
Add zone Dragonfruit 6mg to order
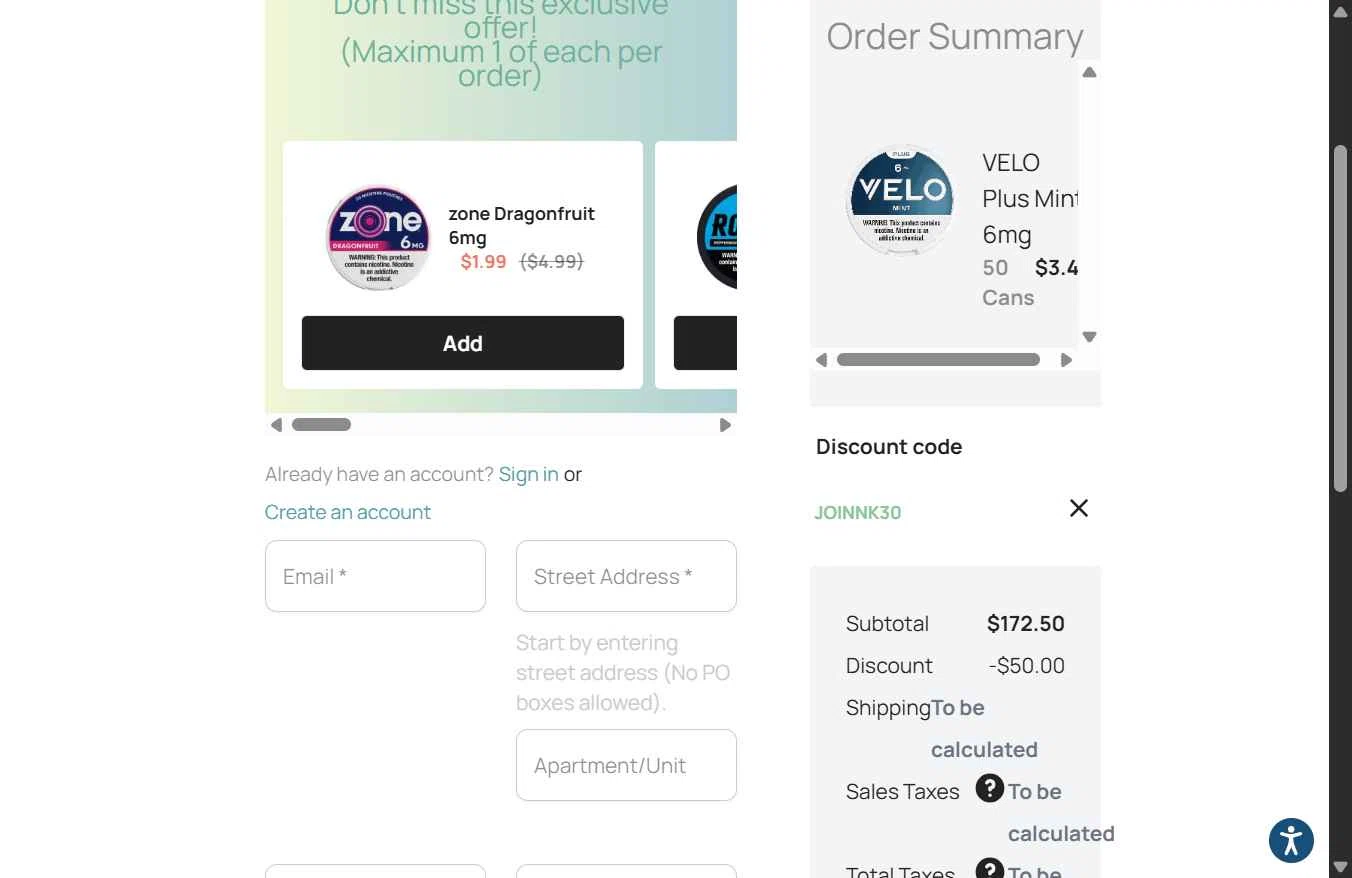[462, 343]
